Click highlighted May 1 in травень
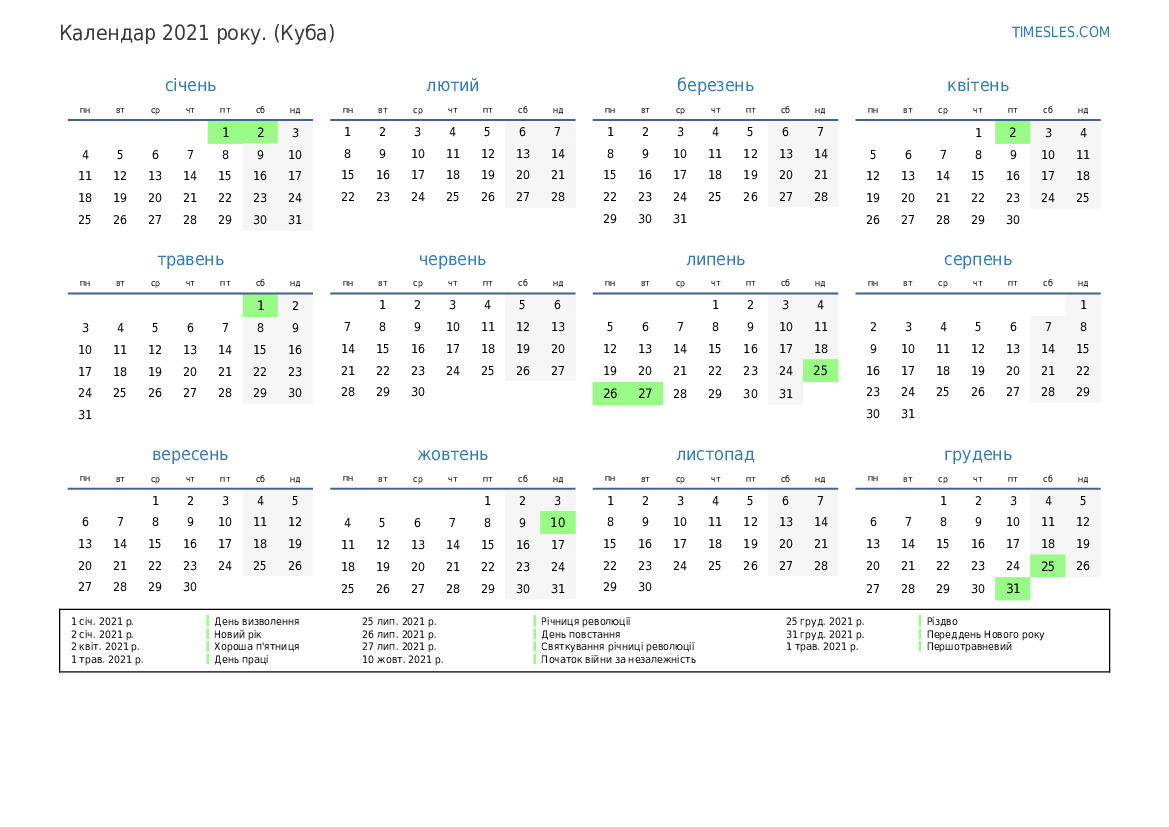This screenshot has height=827, width=1169. (x=260, y=306)
